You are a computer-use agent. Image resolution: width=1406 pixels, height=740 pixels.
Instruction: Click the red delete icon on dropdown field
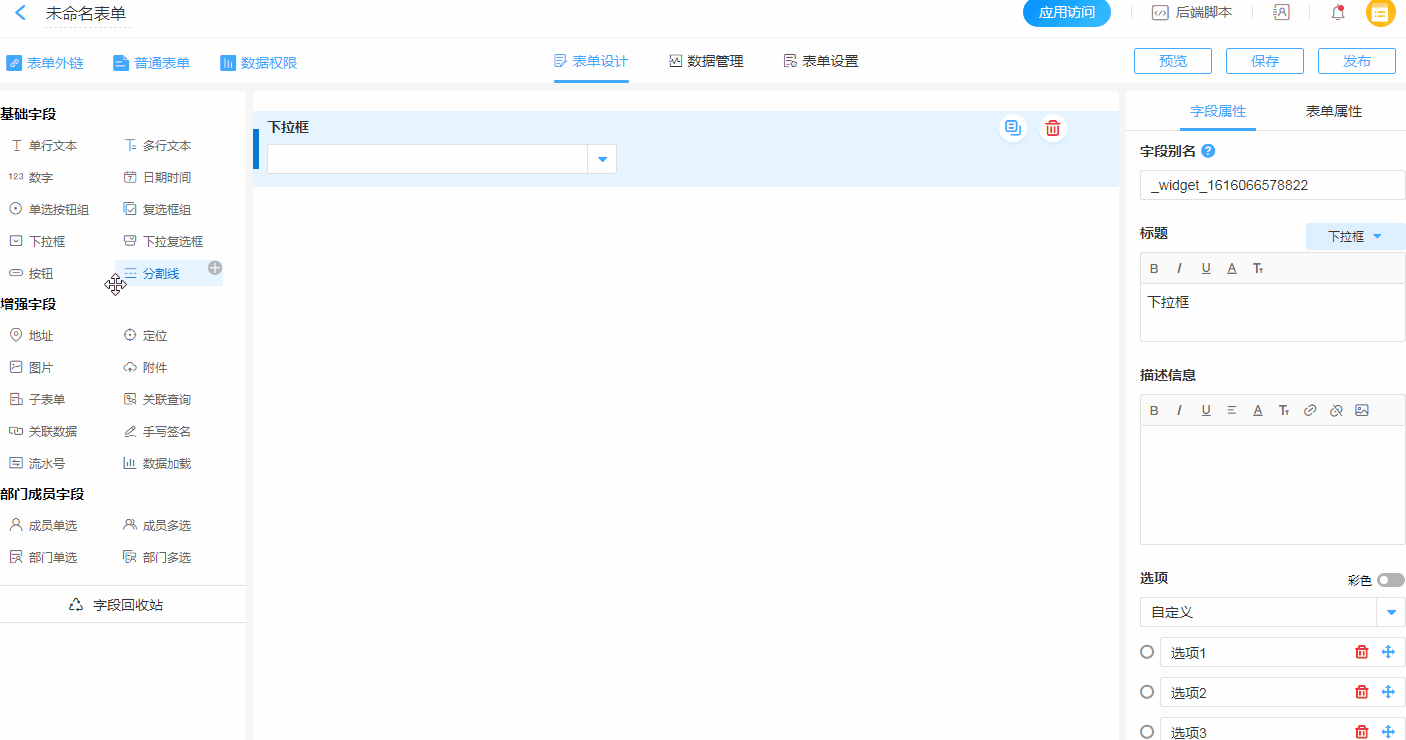click(x=1052, y=128)
